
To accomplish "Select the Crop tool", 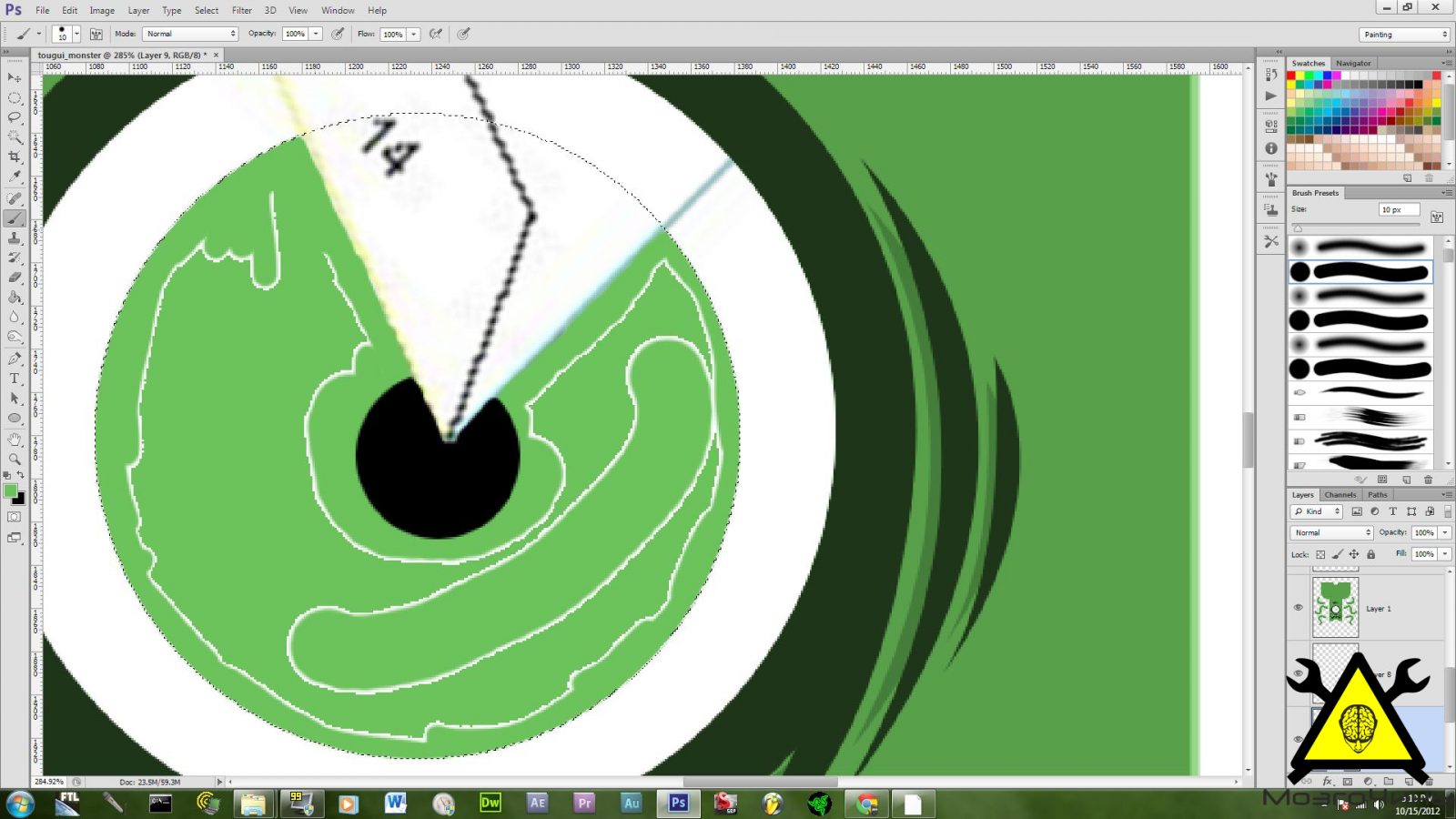I will pyautogui.click(x=15, y=157).
